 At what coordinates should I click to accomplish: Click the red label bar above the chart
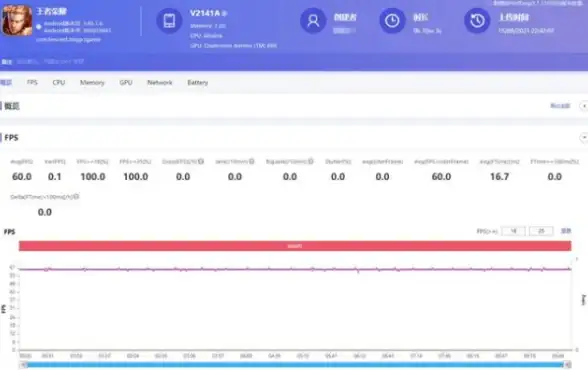(295, 246)
